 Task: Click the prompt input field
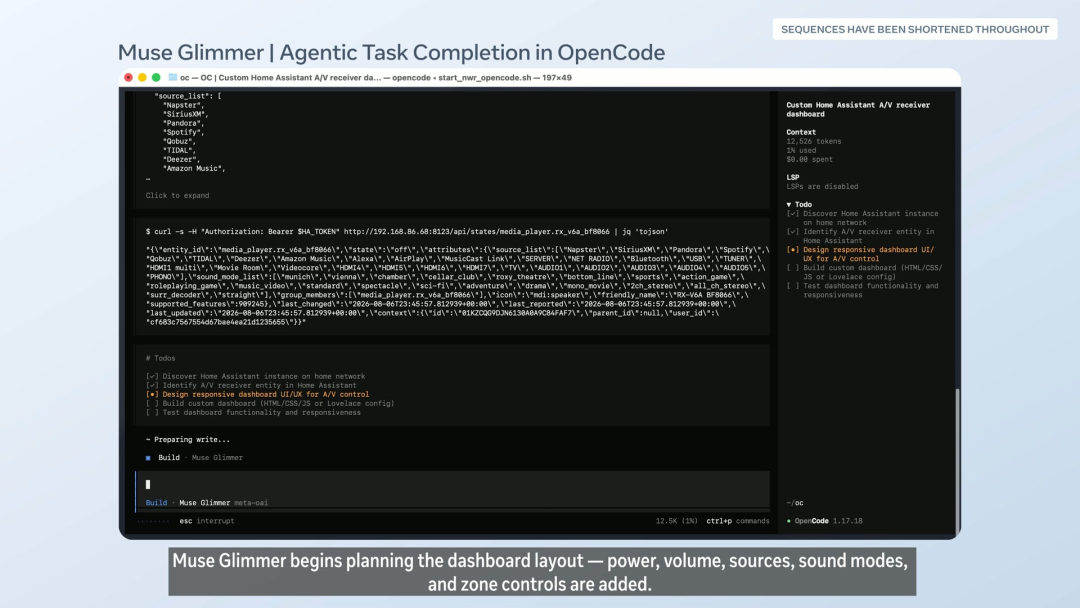point(453,485)
